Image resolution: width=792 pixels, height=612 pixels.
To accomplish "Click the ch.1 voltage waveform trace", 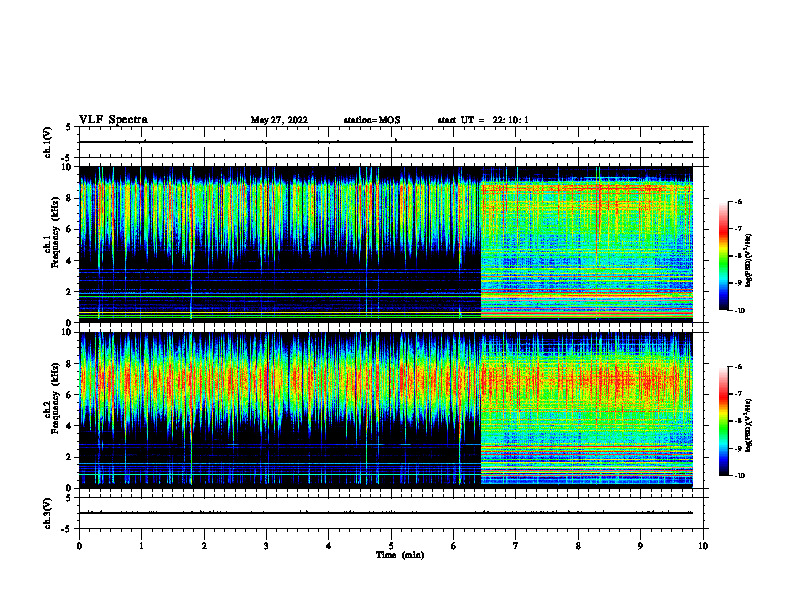I will (386, 142).
